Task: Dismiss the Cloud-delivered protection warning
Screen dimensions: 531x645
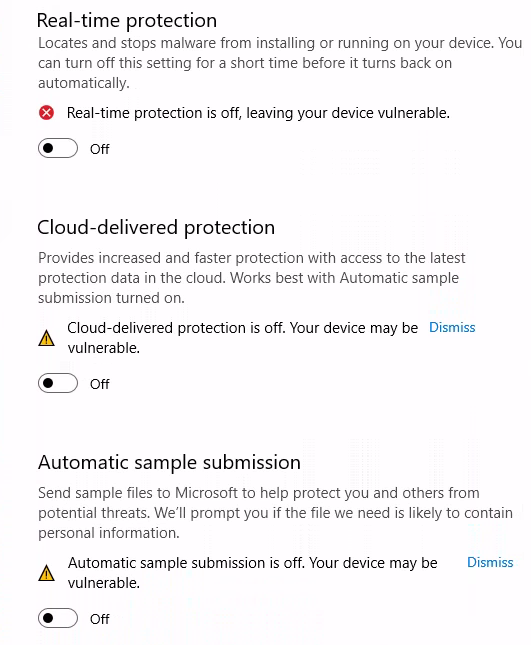Action: click(x=452, y=327)
